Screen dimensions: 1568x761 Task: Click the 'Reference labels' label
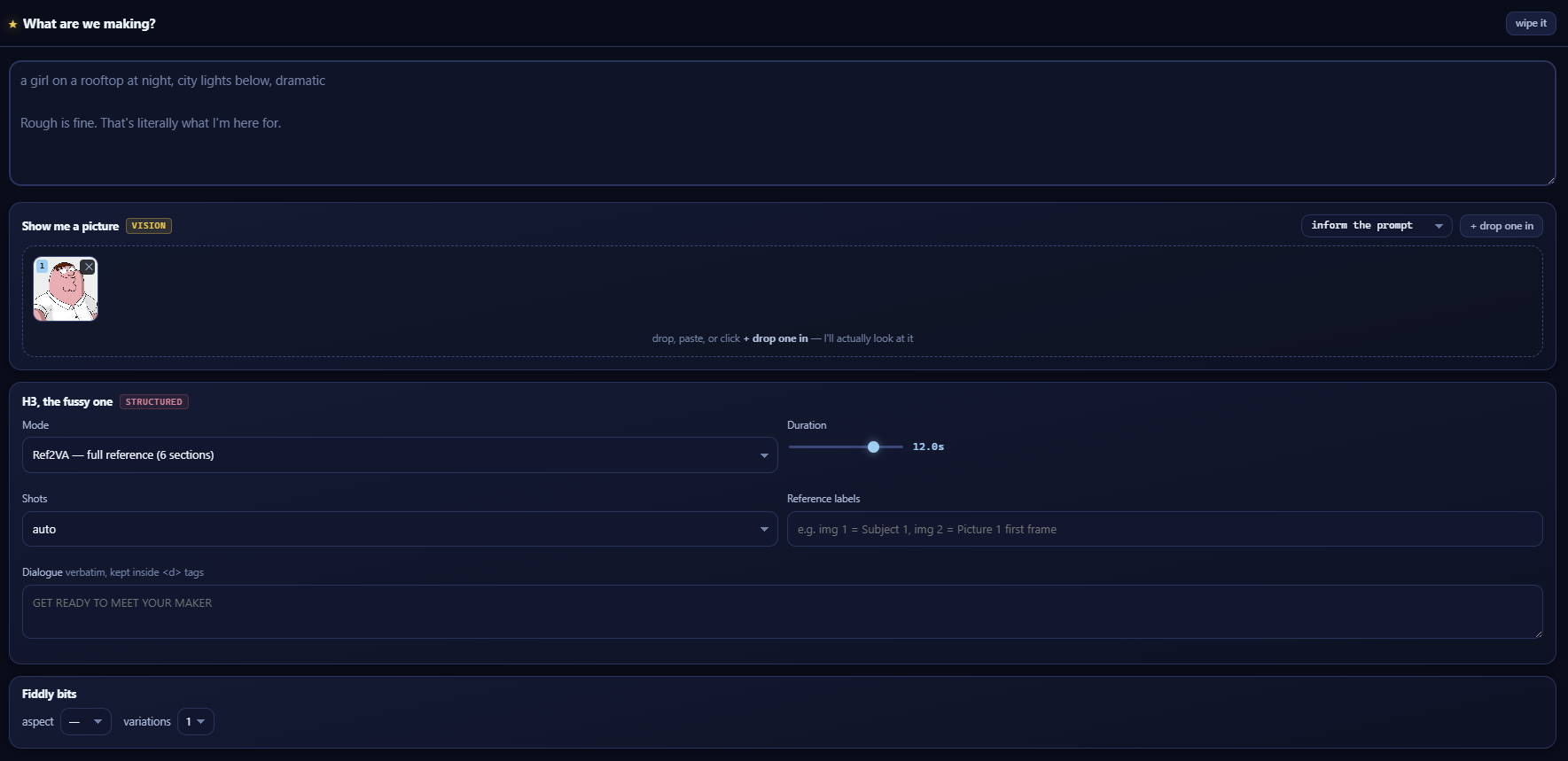[823, 499]
